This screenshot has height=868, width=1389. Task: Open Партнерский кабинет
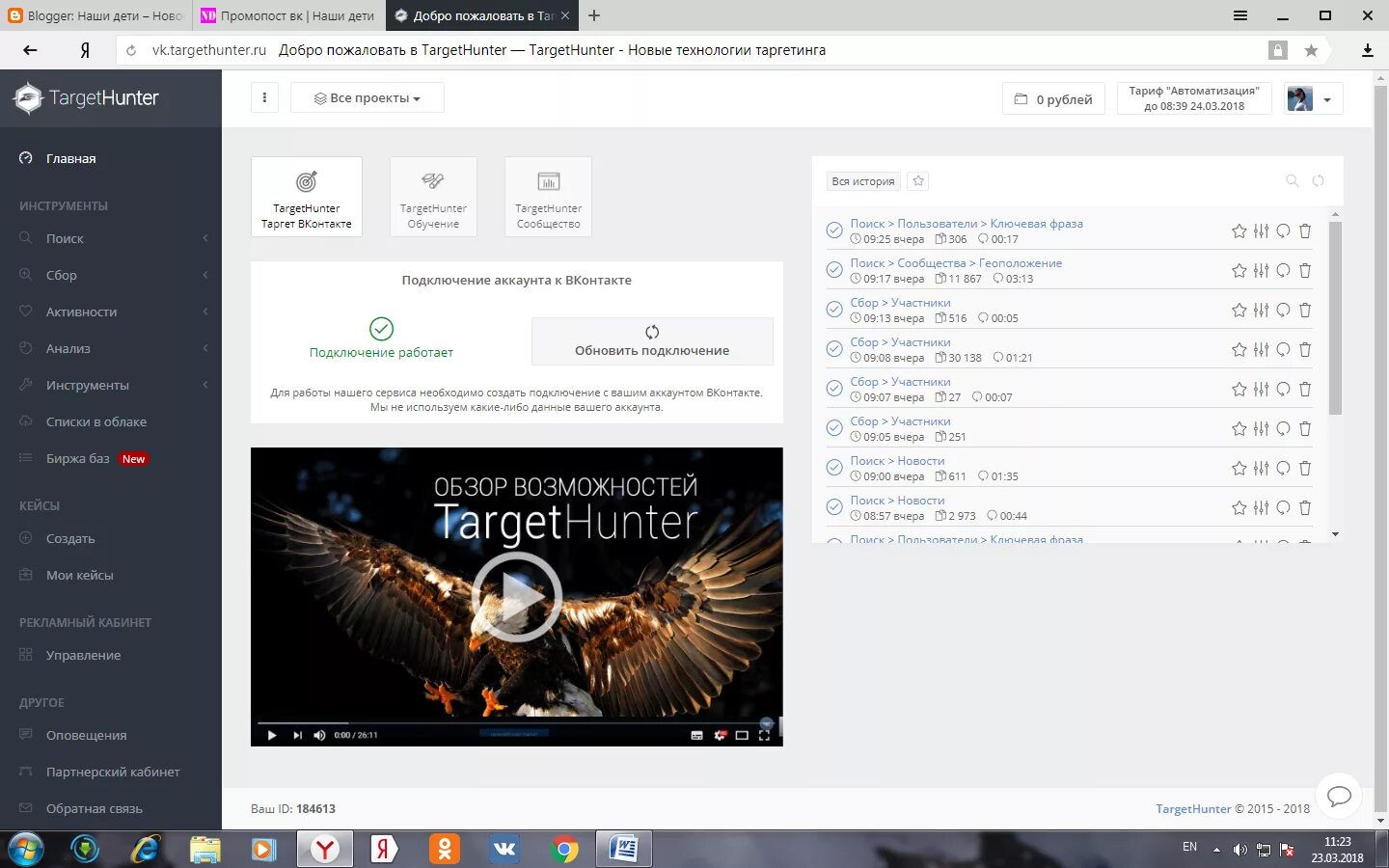pos(111,772)
